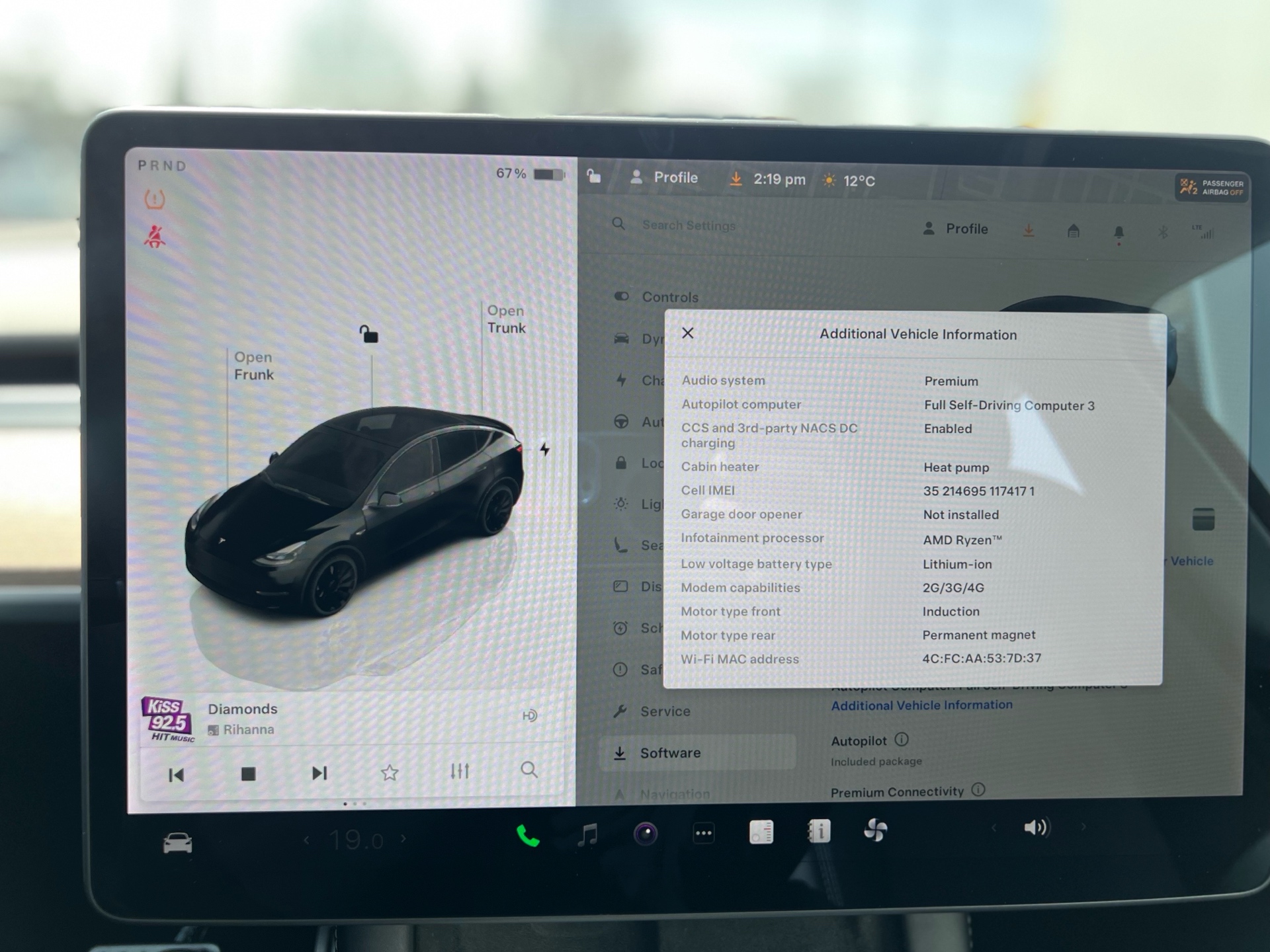Image resolution: width=1270 pixels, height=952 pixels.
Task: Tap the climate fan icon
Action: (x=876, y=830)
